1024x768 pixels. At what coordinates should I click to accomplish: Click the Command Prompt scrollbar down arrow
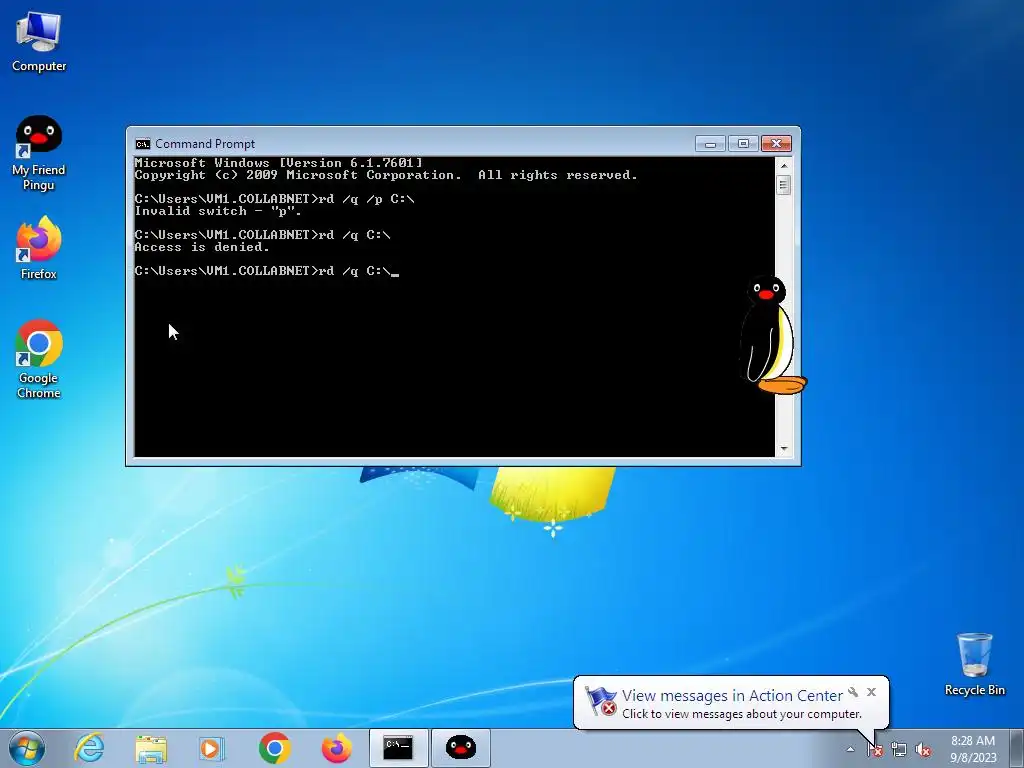pos(784,449)
